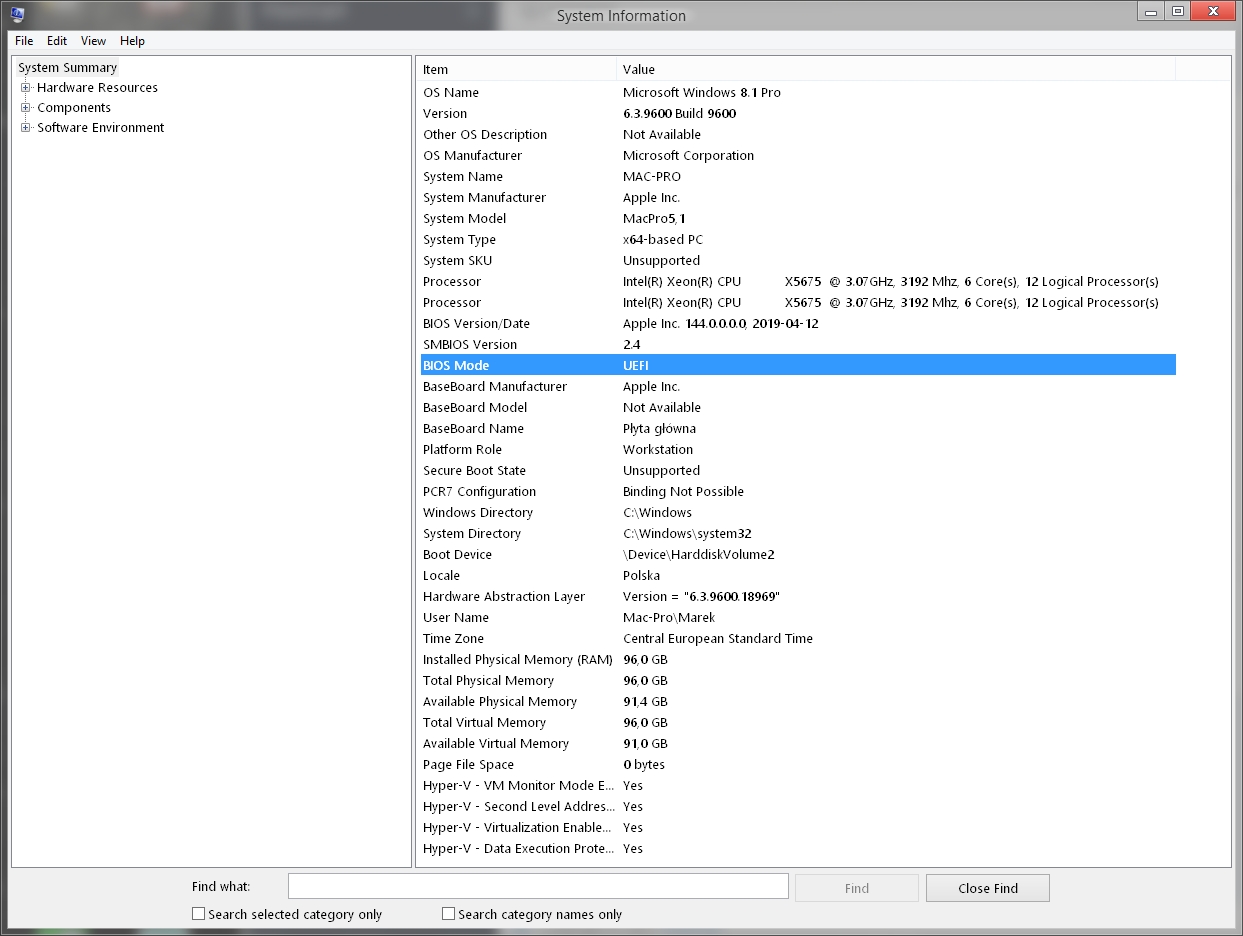Image resolution: width=1243 pixels, height=936 pixels.
Task: Select the OS Name row
Action: (798, 93)
